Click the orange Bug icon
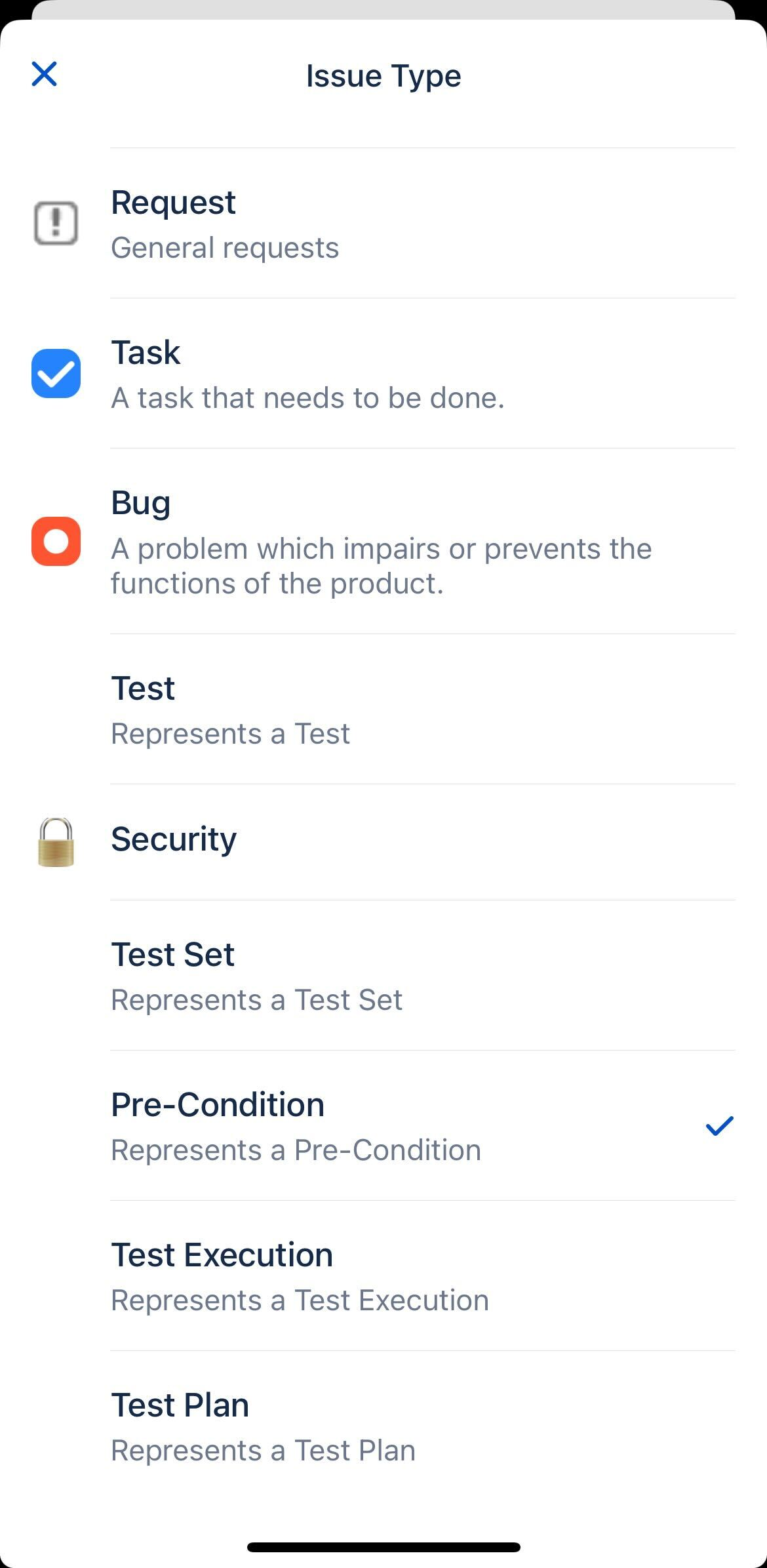Viewport: 767px width, 1568px height. click(55, 540)
